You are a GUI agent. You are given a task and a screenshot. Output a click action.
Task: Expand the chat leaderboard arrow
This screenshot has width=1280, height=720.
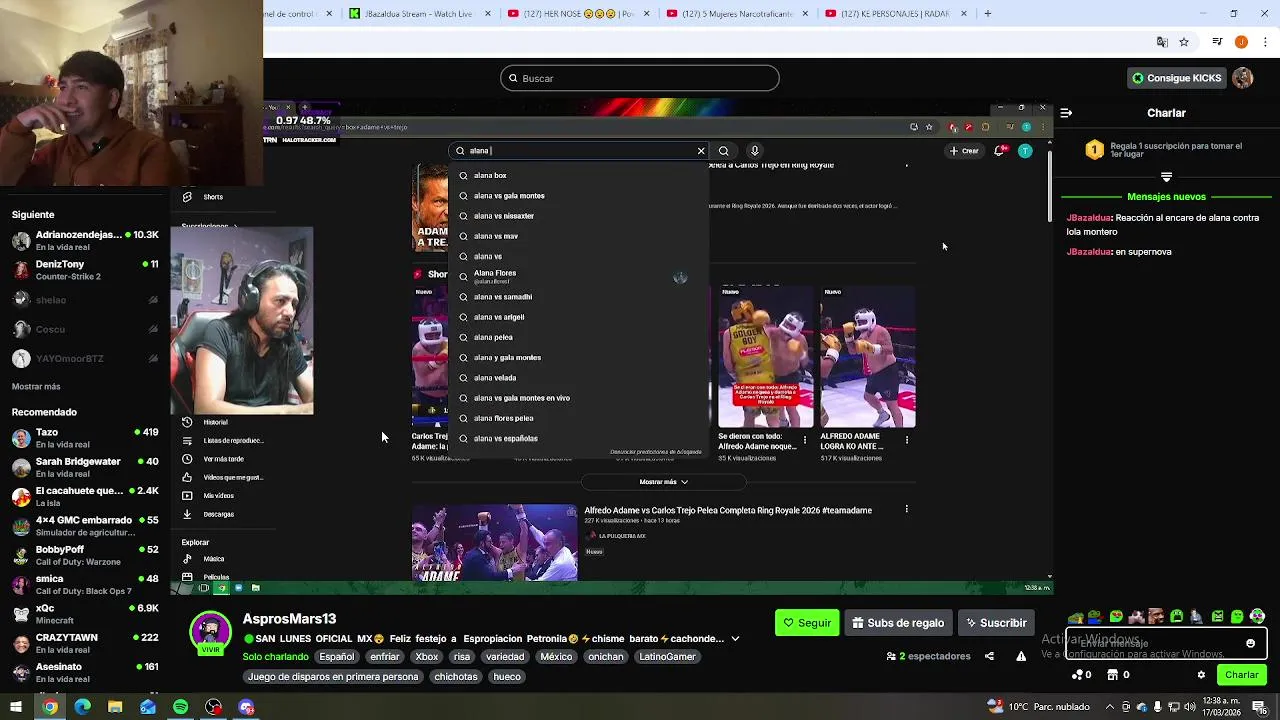(x=1166, y=176)
